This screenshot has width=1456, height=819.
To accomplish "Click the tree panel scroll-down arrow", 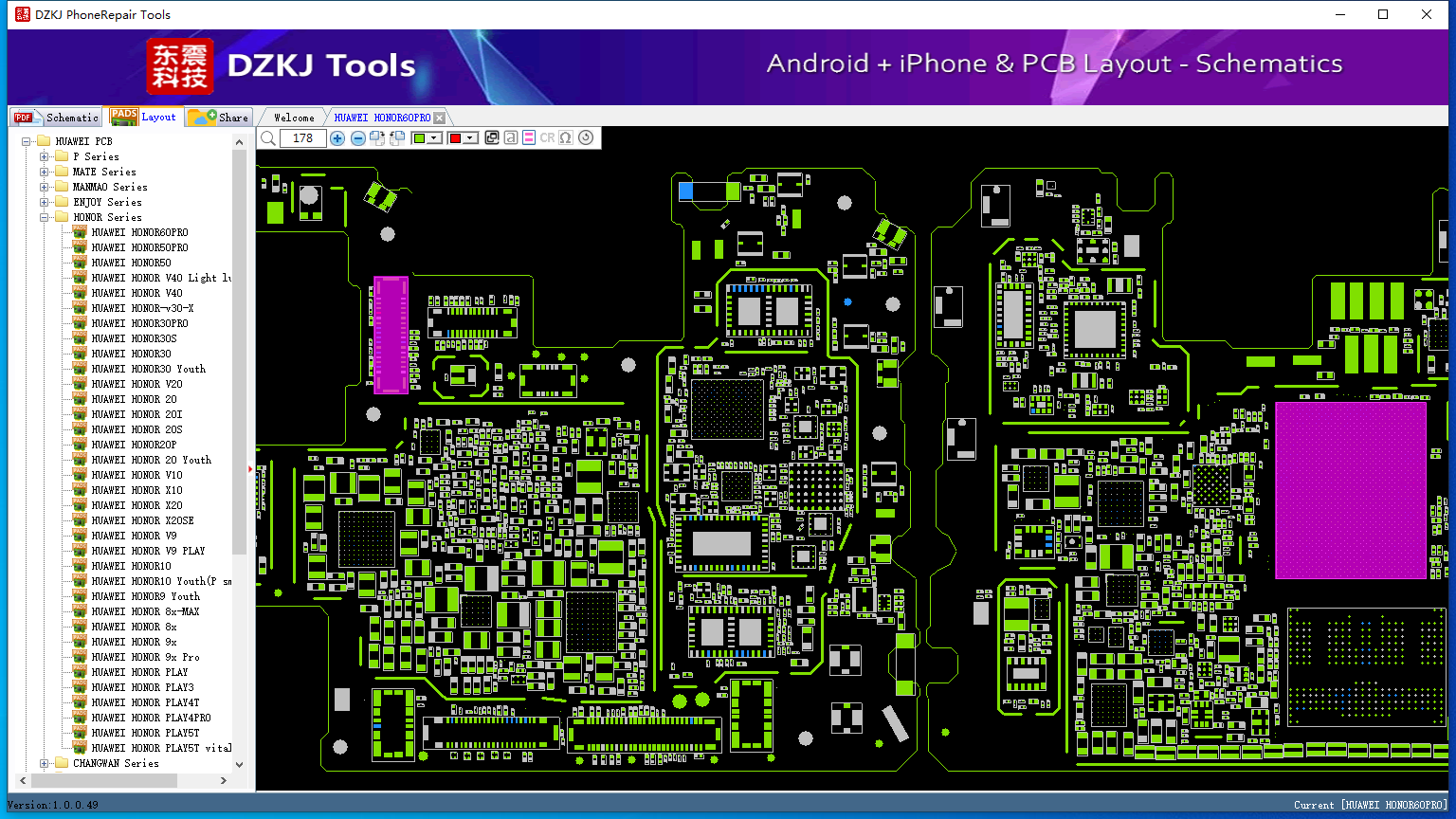I will [239, 764].
